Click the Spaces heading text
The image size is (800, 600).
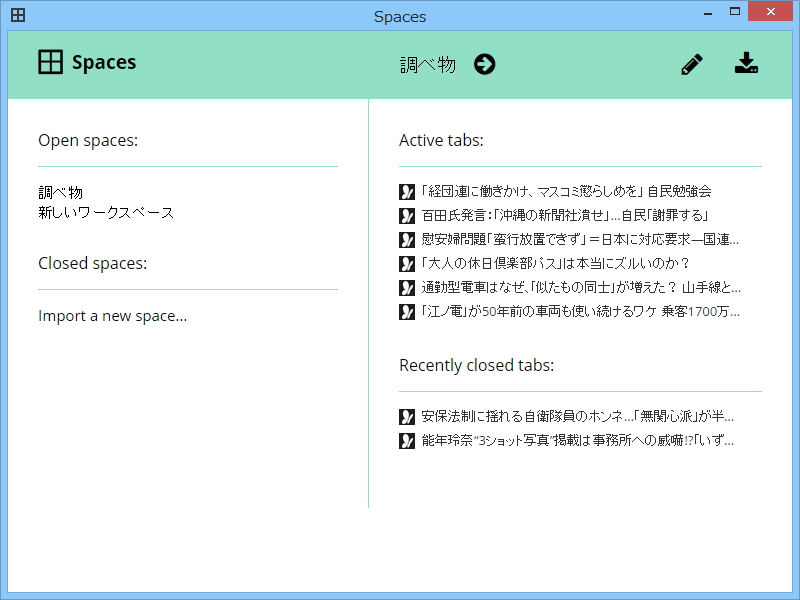(104, 62)
